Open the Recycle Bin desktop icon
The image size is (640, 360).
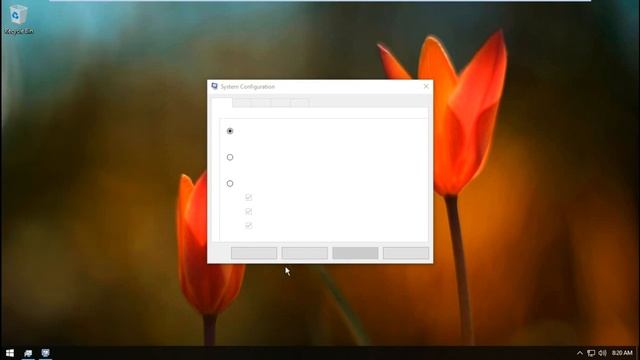tap(18, 20)
